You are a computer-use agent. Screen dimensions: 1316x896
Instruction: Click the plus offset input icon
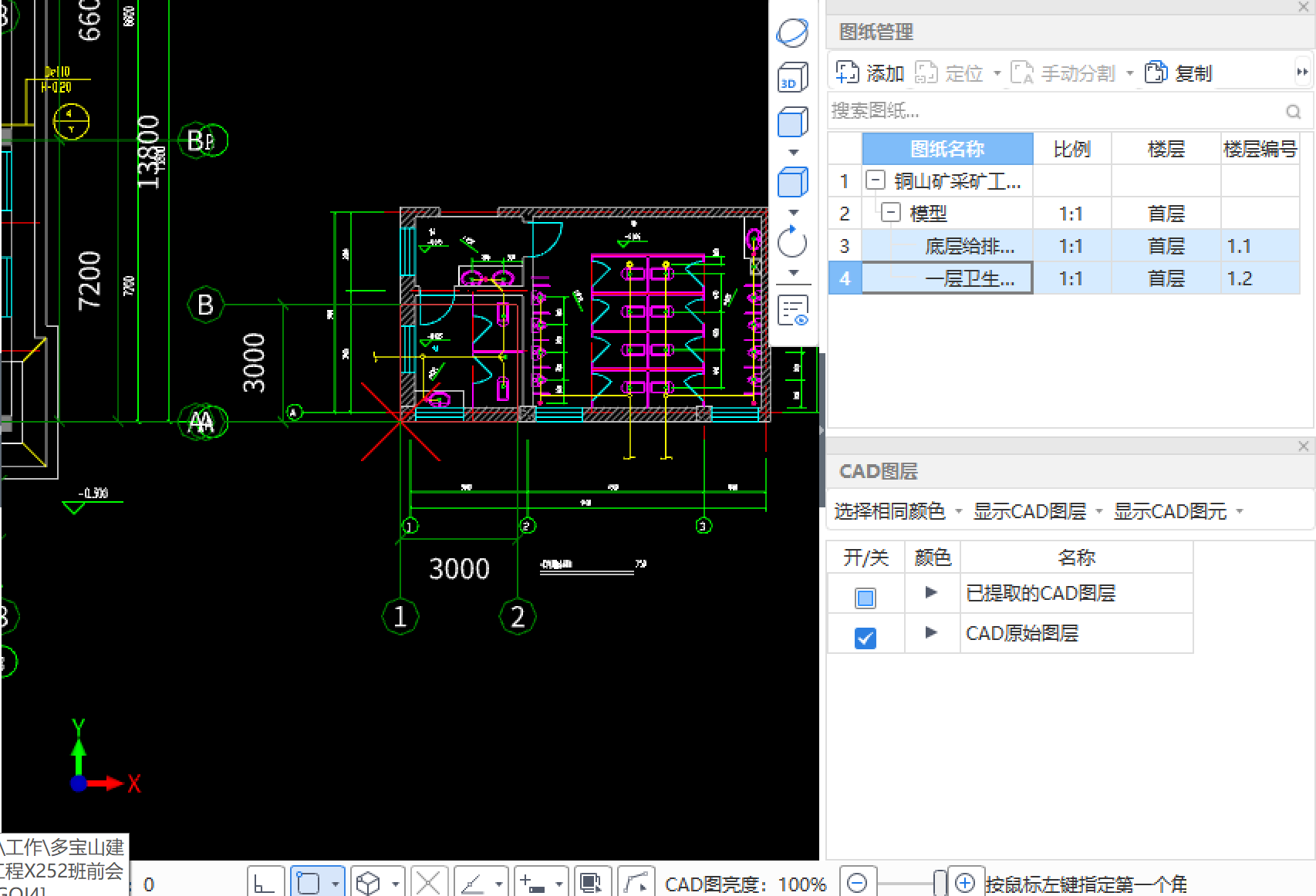click(x=531, y=883)
